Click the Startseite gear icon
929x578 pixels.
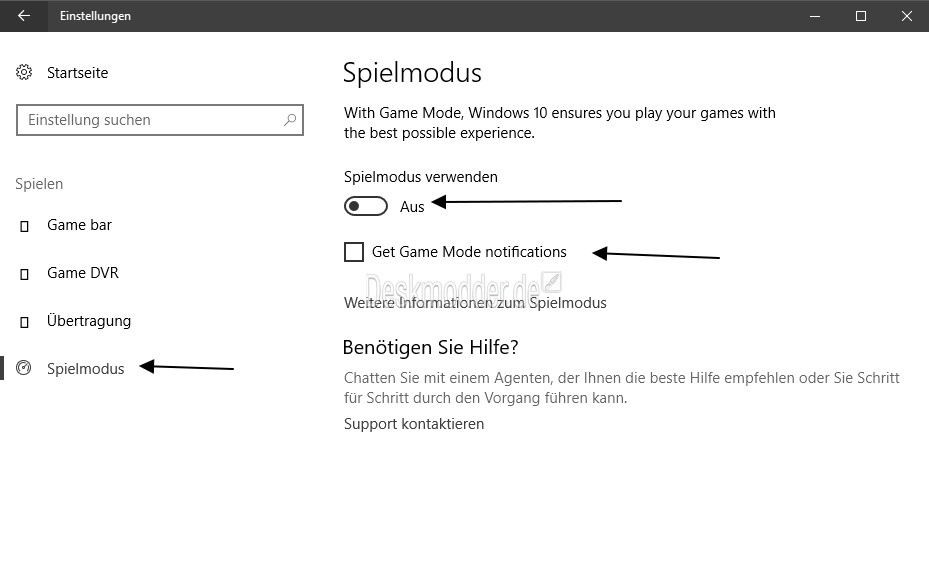tap(24, 72)
